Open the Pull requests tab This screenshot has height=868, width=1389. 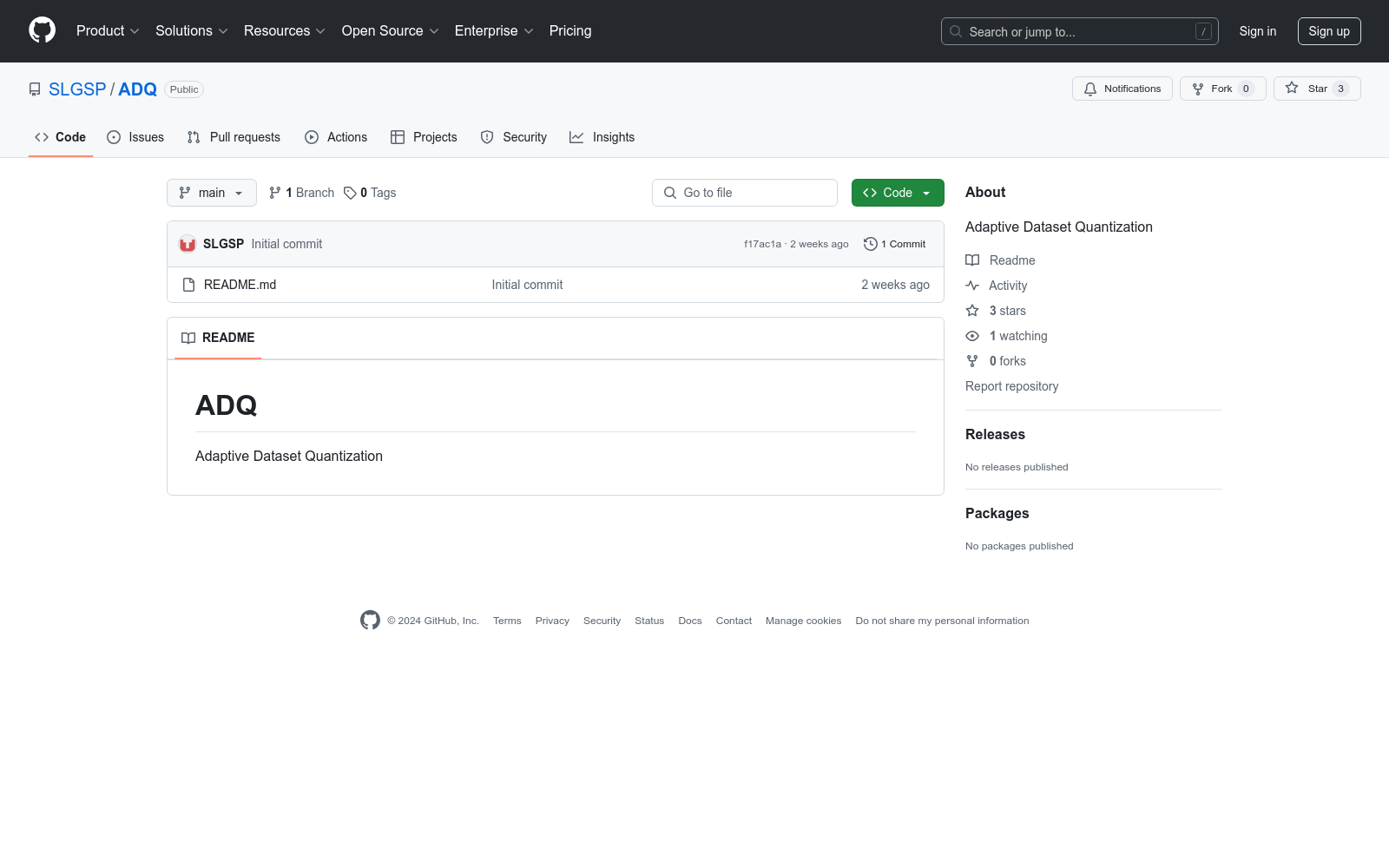pyautogui.click(x=234, y=137)
